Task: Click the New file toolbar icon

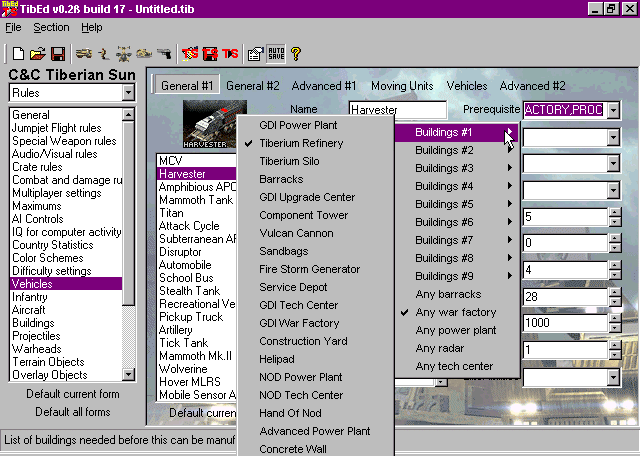Action: coord(18,53)
